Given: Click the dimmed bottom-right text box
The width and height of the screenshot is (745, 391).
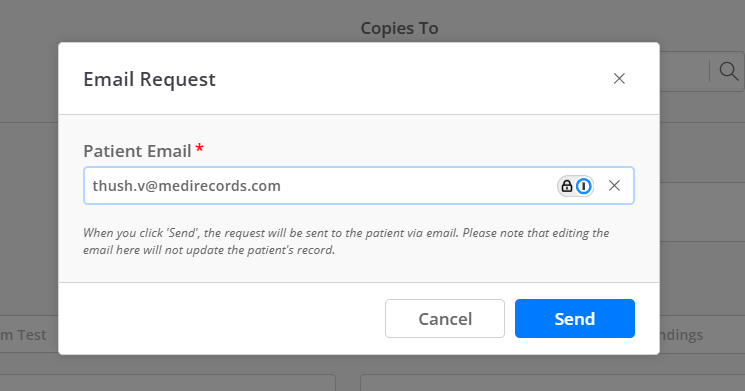Looking at the screenshot, I should (553, 383).
